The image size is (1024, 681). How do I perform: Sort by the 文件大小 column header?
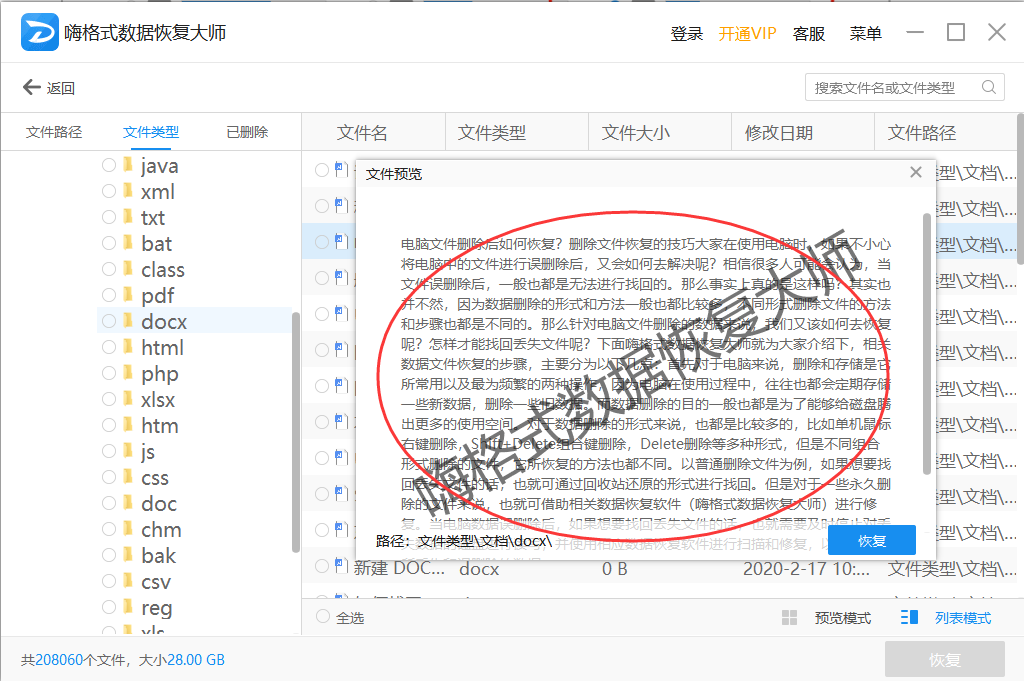tap(635, 133)
